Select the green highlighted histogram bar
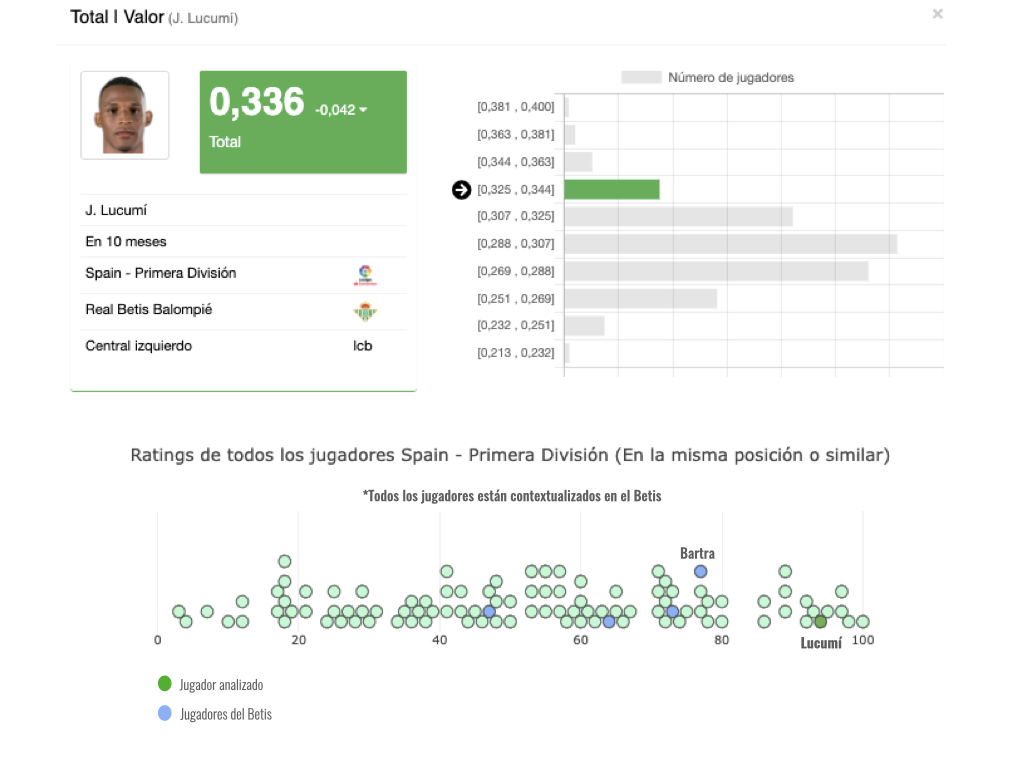 coord(611,190)
